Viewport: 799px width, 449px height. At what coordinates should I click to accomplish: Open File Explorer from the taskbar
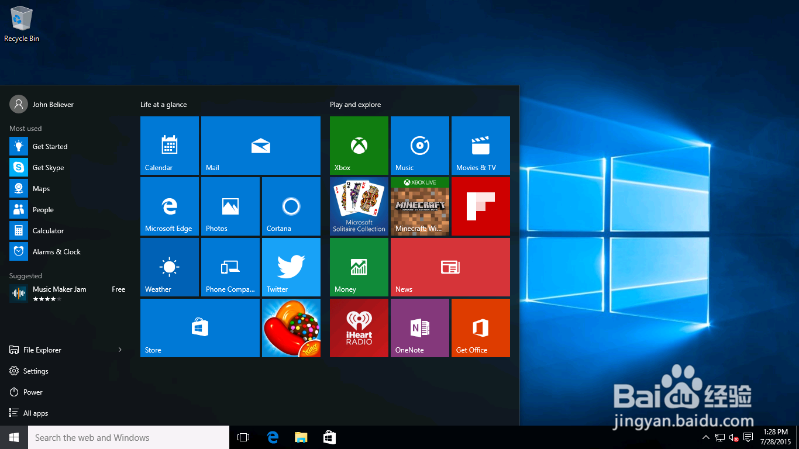(301, 437)
